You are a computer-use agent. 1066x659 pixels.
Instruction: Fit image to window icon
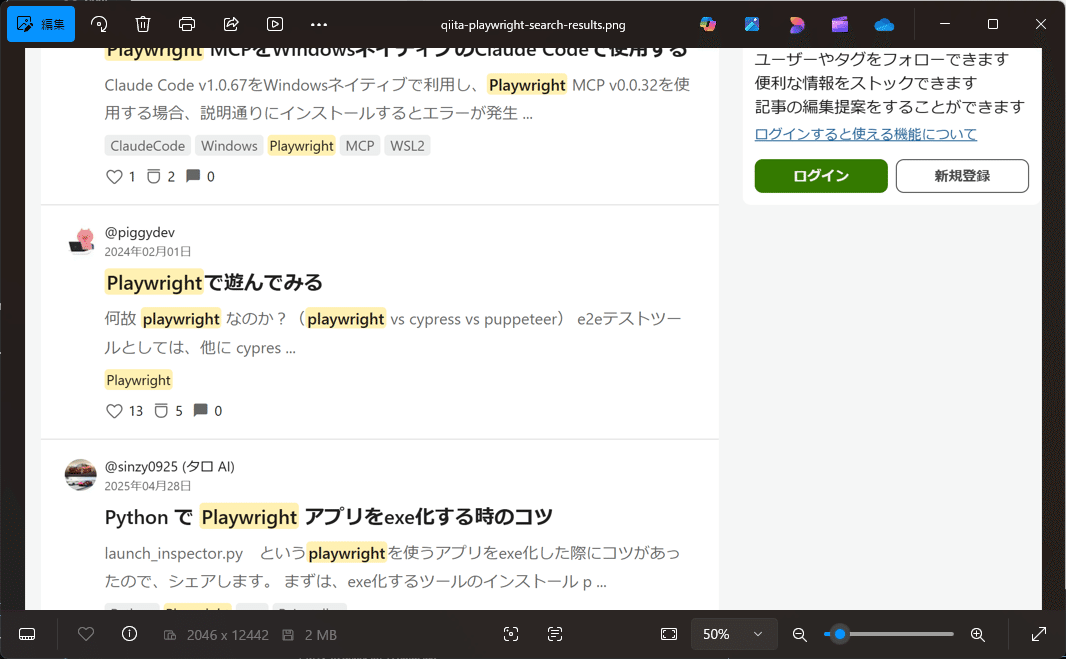point(669,635)
